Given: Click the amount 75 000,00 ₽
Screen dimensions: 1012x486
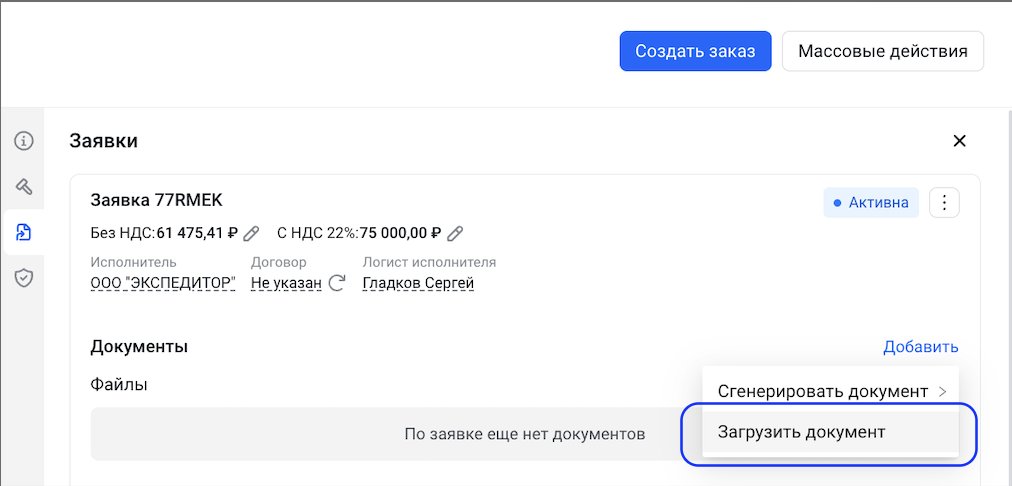Looking at the screenshot, I should point(400,233).
